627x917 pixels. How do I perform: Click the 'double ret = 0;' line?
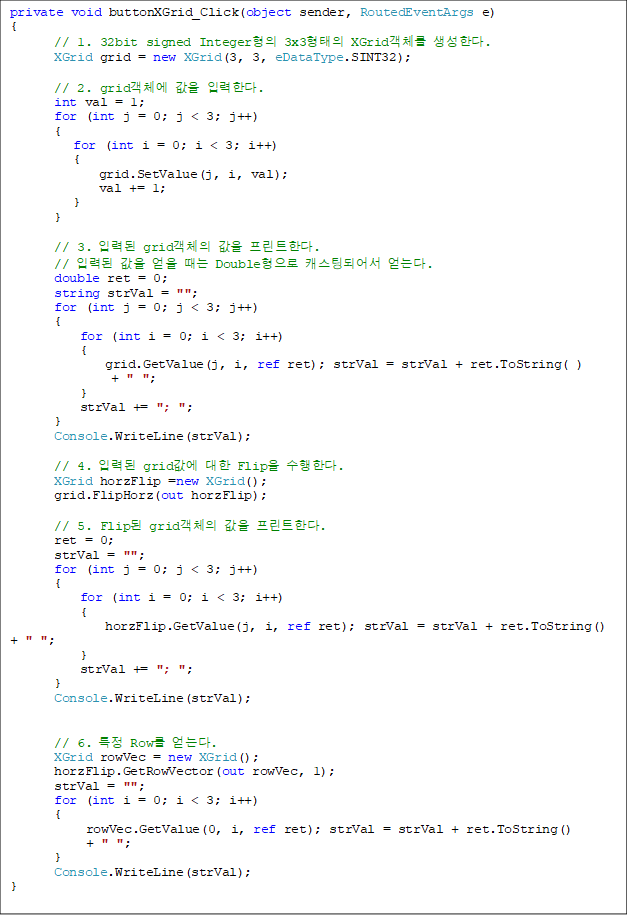(x=111, y=278)
